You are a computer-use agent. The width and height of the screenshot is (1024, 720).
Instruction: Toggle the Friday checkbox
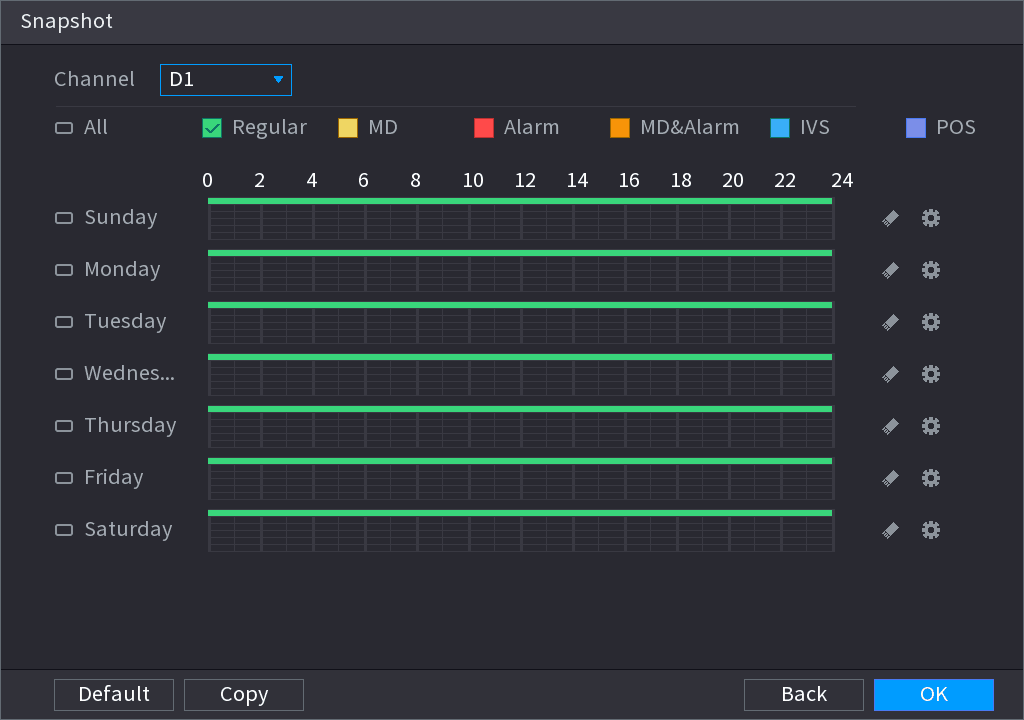pos(64,478)
